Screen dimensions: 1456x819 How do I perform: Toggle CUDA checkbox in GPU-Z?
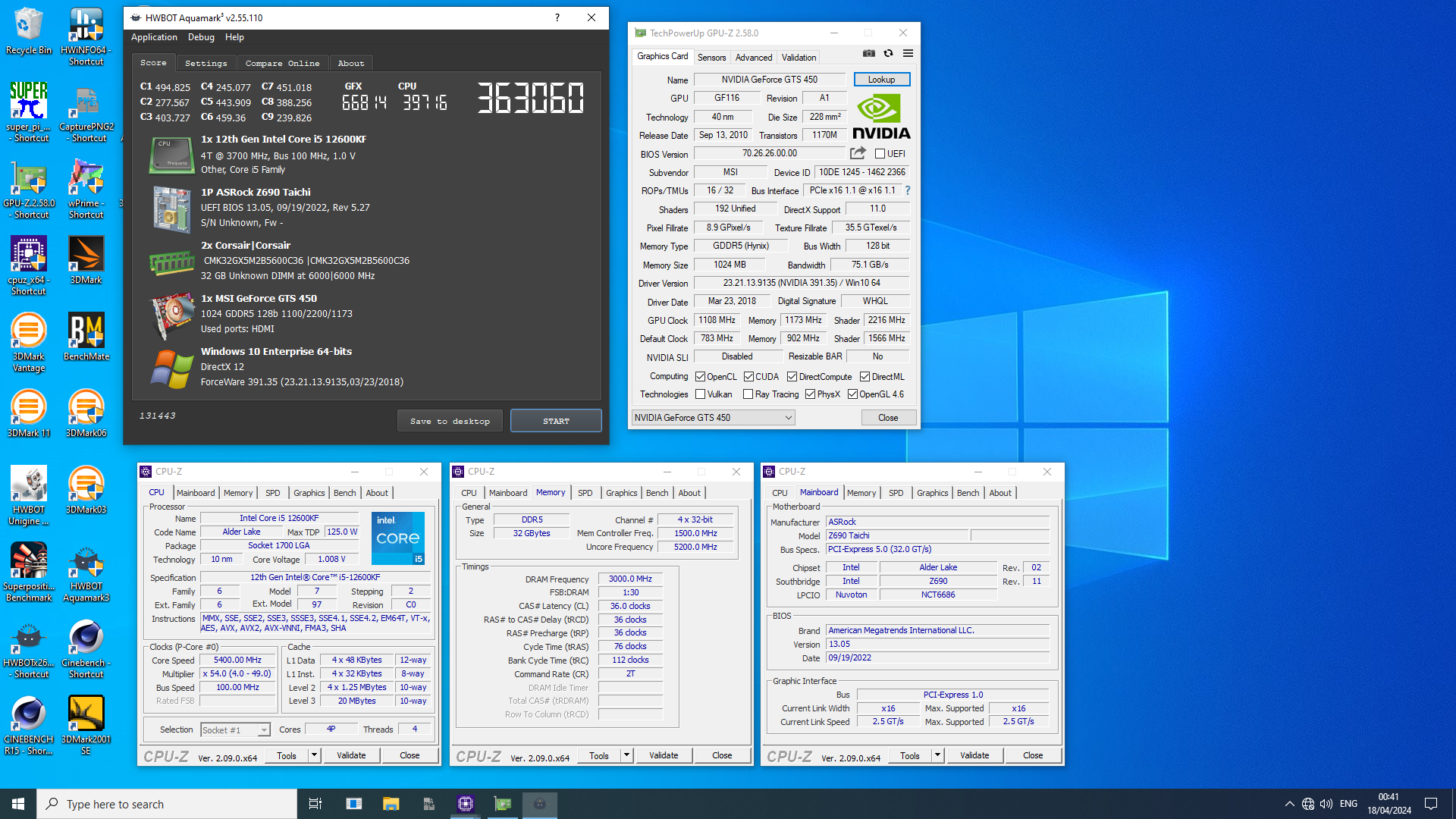pos(748,377)
